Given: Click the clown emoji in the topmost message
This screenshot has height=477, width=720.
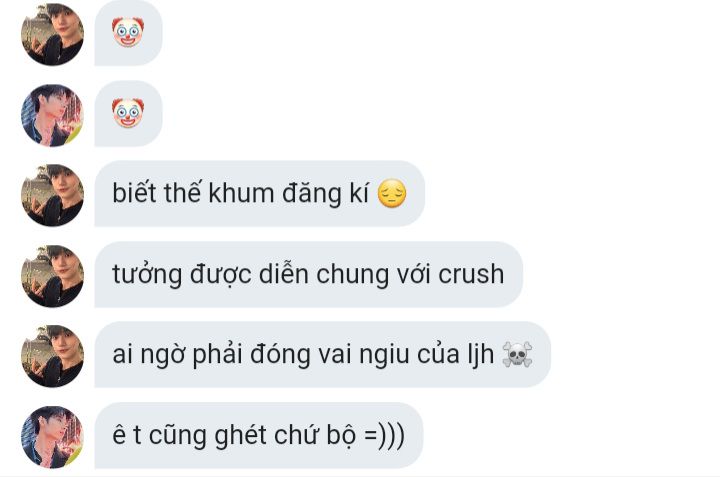Looking at the screenshot, I should (128, 32).
